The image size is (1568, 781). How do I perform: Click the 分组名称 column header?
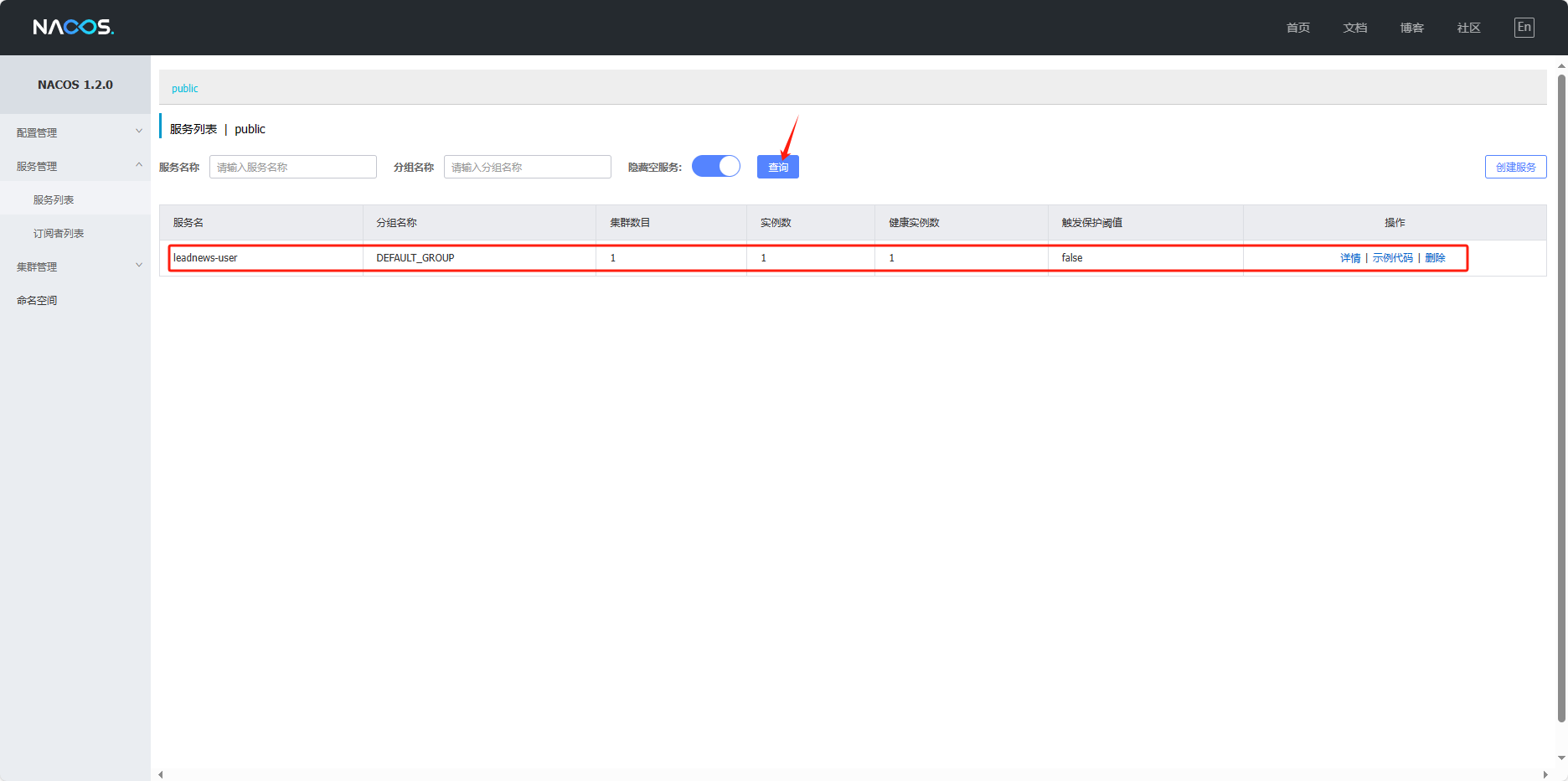(x=479, y=223)
